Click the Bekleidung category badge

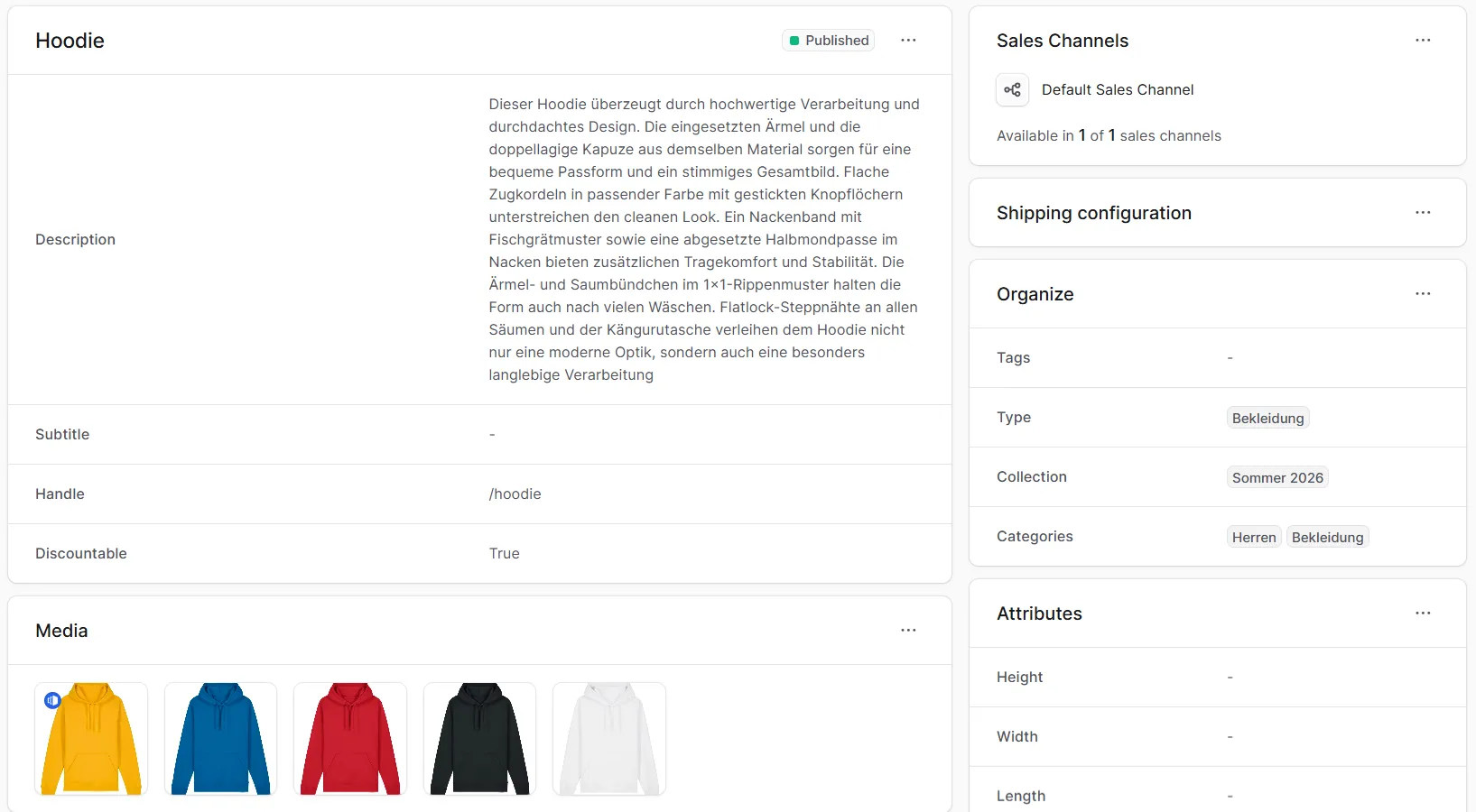pyautogui.click(x=1327, y=537)
